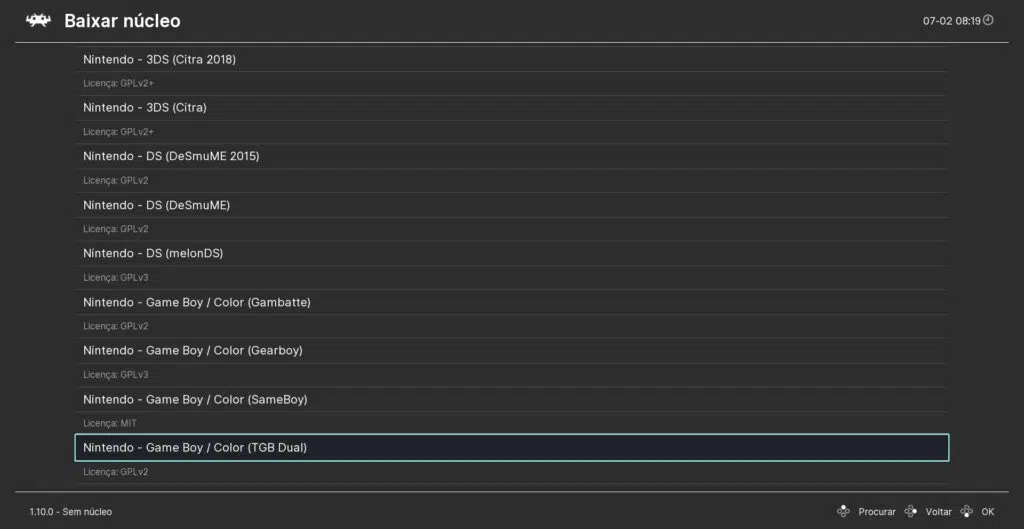Image resolution: width=1024 pixels, height=529 pixels.
Task: Choose Nintendo - DS (DeSmuME) core
Action: (x=511, y=205)
